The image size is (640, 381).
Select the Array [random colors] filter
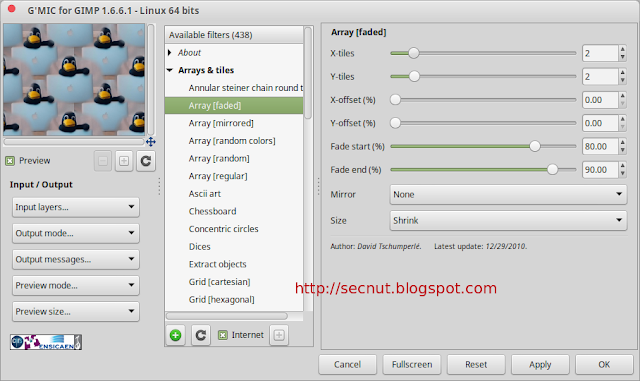[234, 141]
